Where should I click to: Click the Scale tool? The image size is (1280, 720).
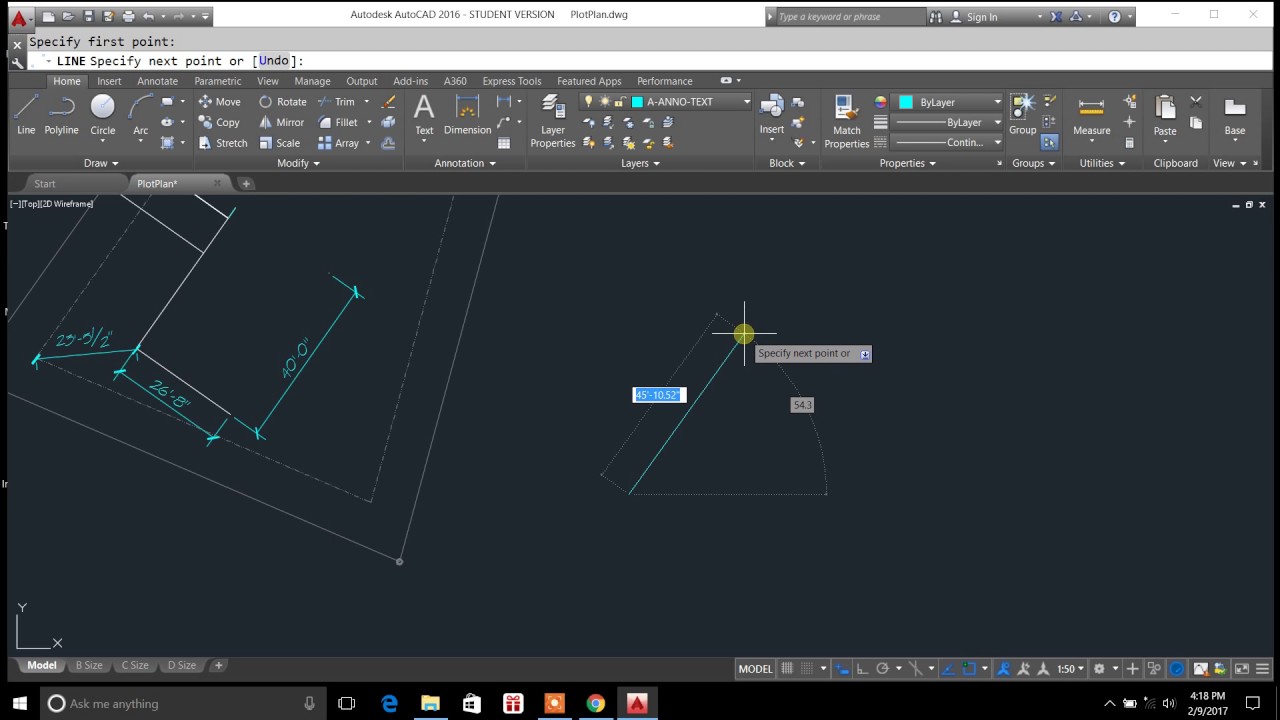(x=279, y=143)
